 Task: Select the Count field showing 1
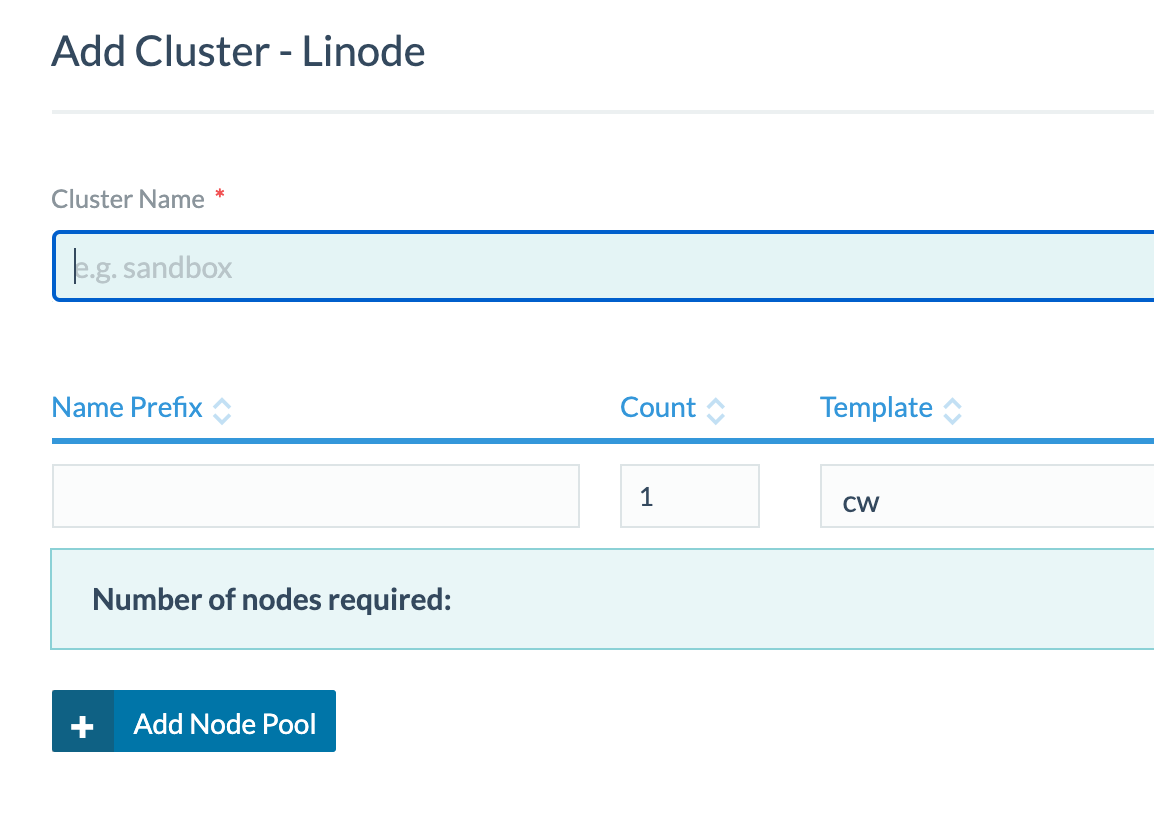(x=689, y=495)
